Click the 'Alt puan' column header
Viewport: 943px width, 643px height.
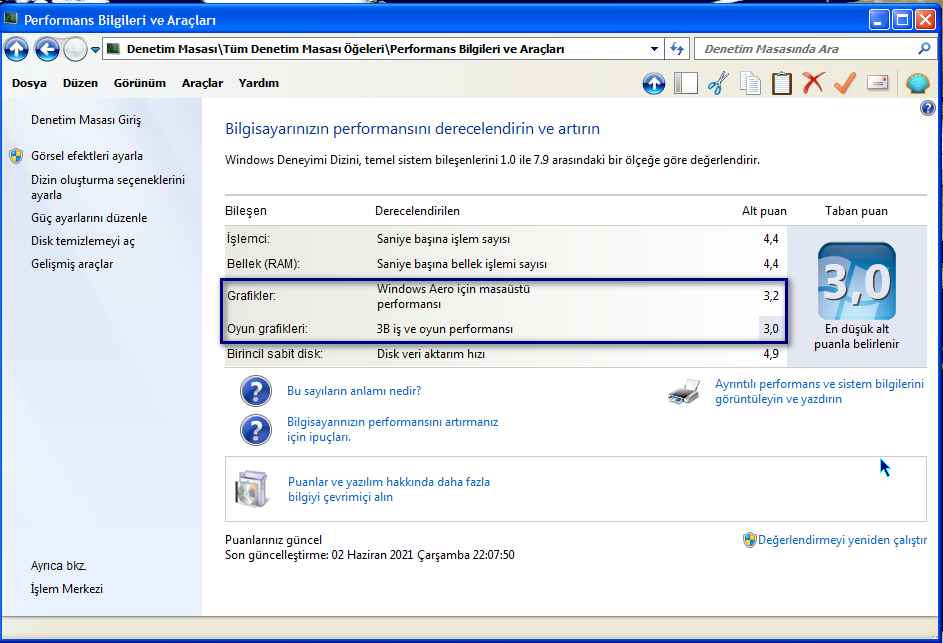764,211
